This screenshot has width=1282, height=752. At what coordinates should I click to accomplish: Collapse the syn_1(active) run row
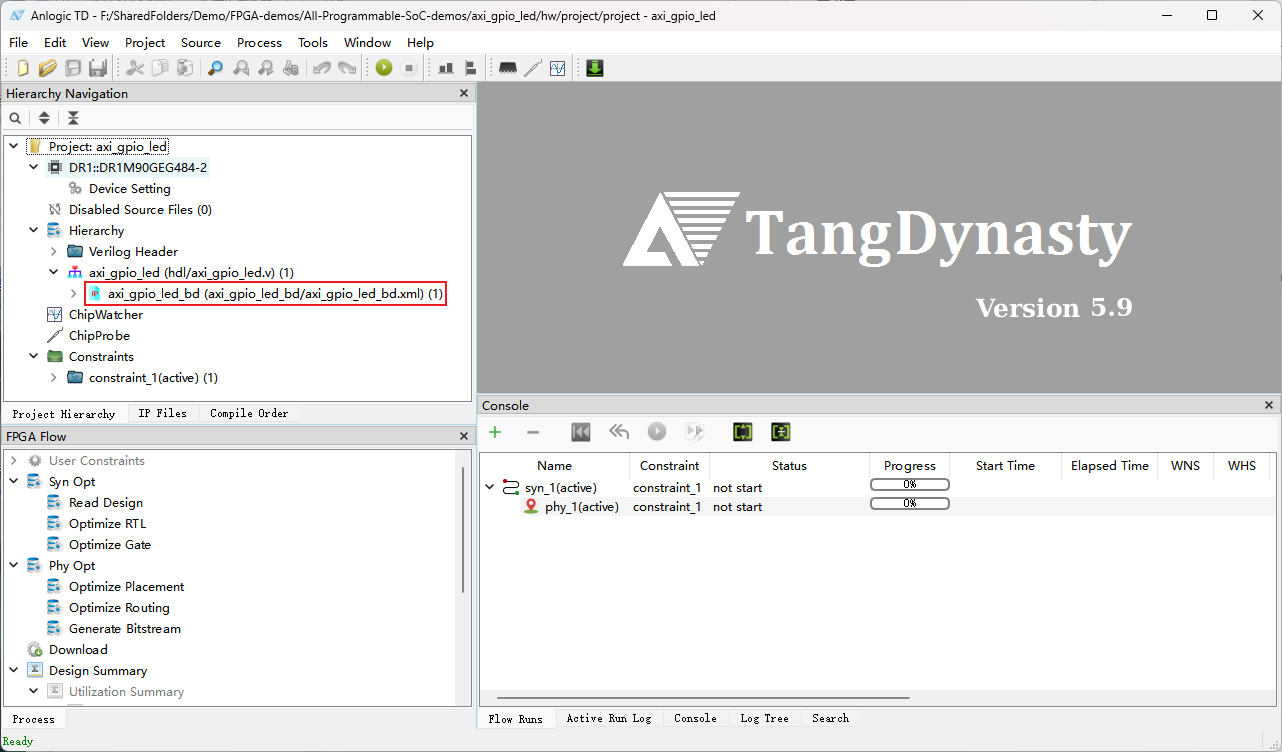click(490, 488)
